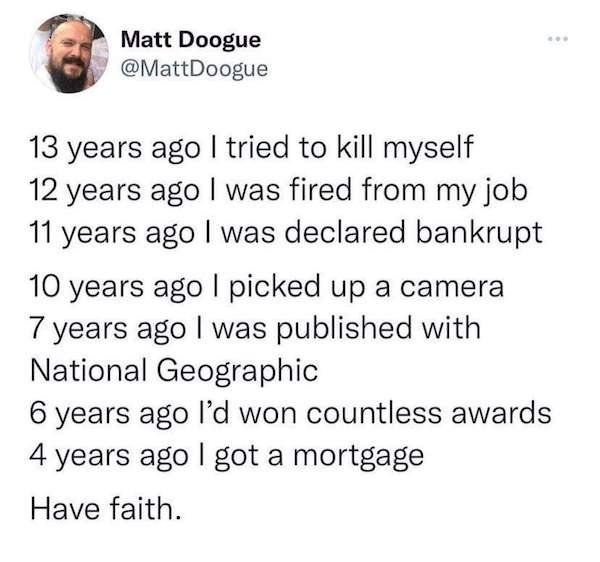600x562 pixels.
Task: Select the line about countless awards
Action: 291,412
